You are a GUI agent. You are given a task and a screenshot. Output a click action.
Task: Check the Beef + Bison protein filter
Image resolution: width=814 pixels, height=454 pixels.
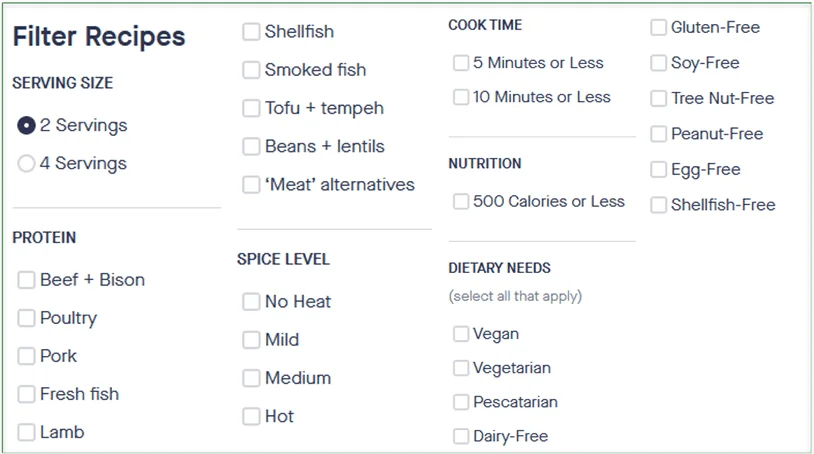tap(26, 280)
